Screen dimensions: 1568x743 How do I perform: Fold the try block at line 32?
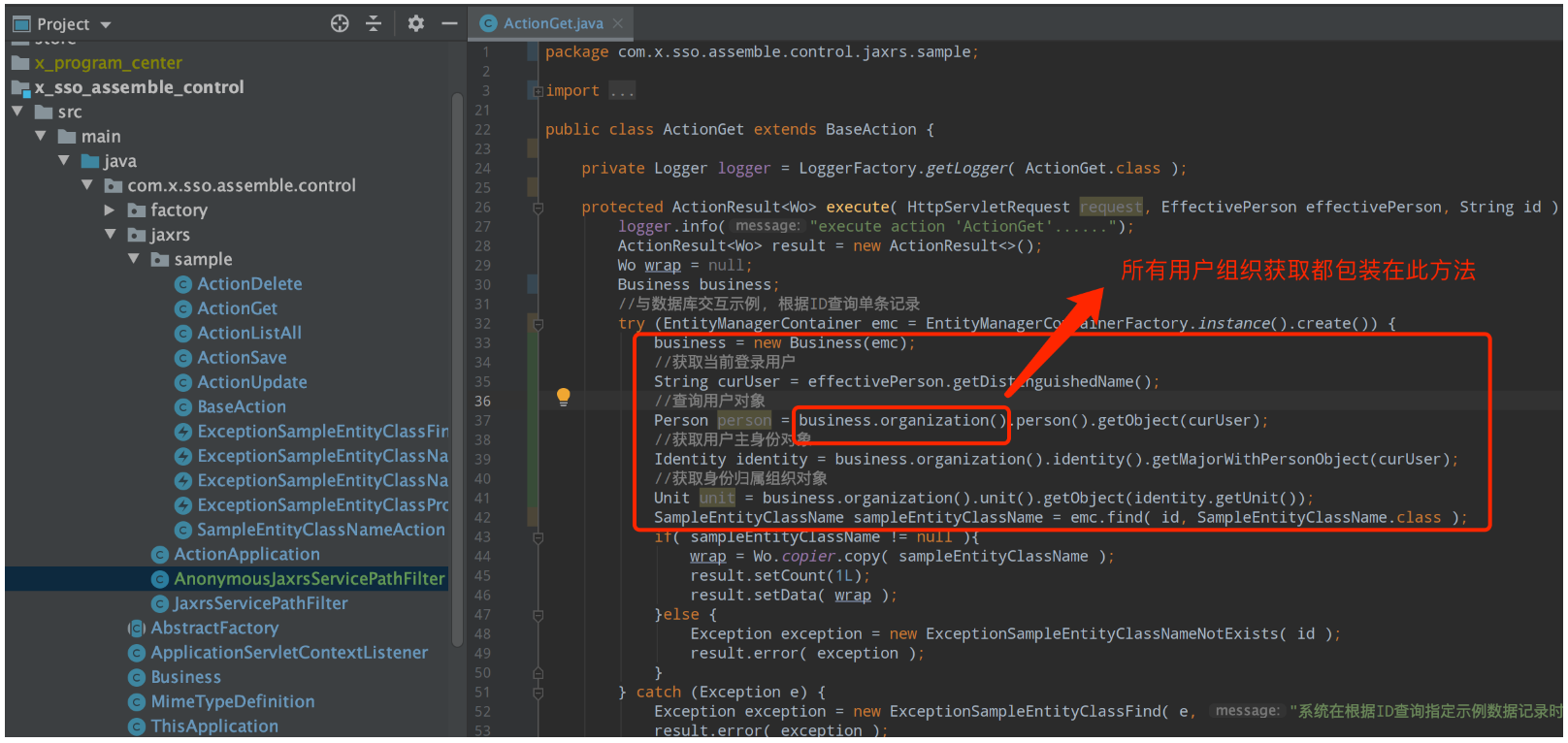[x=538, y=324]
